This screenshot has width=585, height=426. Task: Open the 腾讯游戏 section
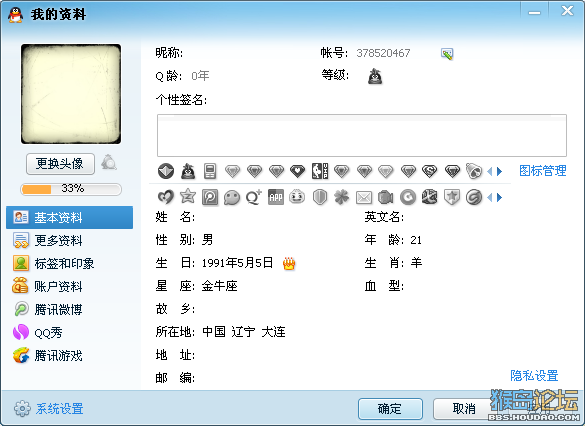tap(69, 356)
